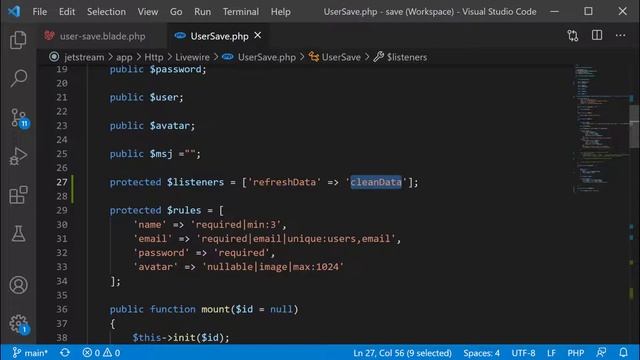640x360 pixels.
Task: Change indentation via Spaces: 4
Action: (x=481, y=353)
